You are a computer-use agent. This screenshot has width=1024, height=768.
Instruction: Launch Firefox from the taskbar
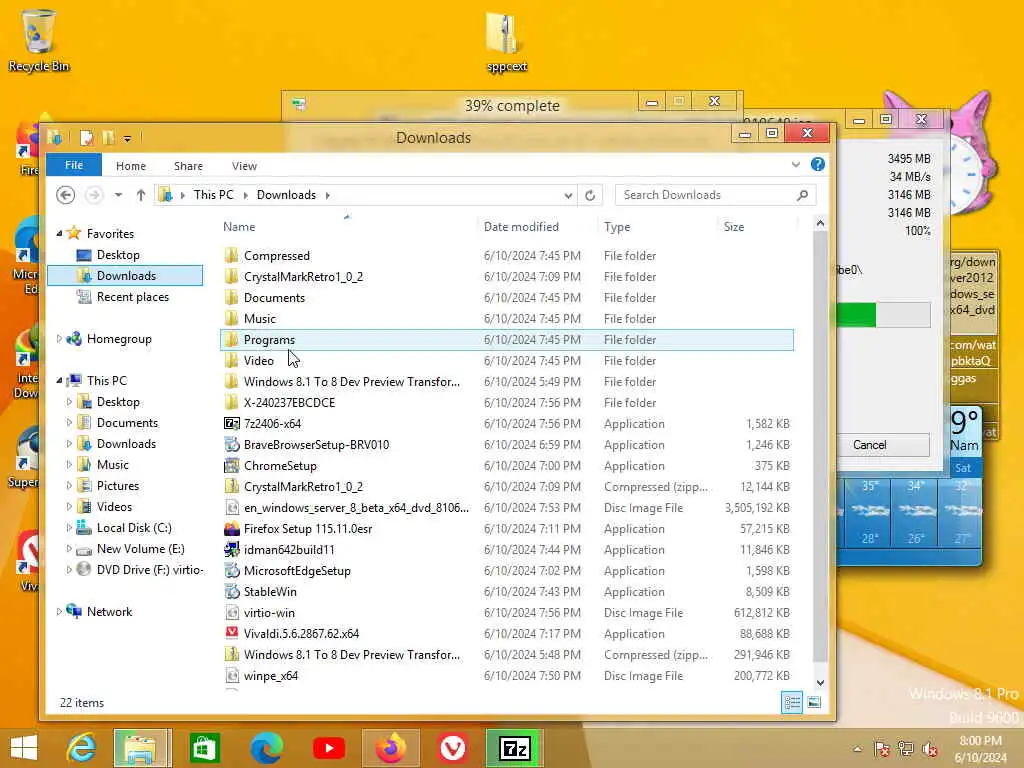[x=391, y=748]
